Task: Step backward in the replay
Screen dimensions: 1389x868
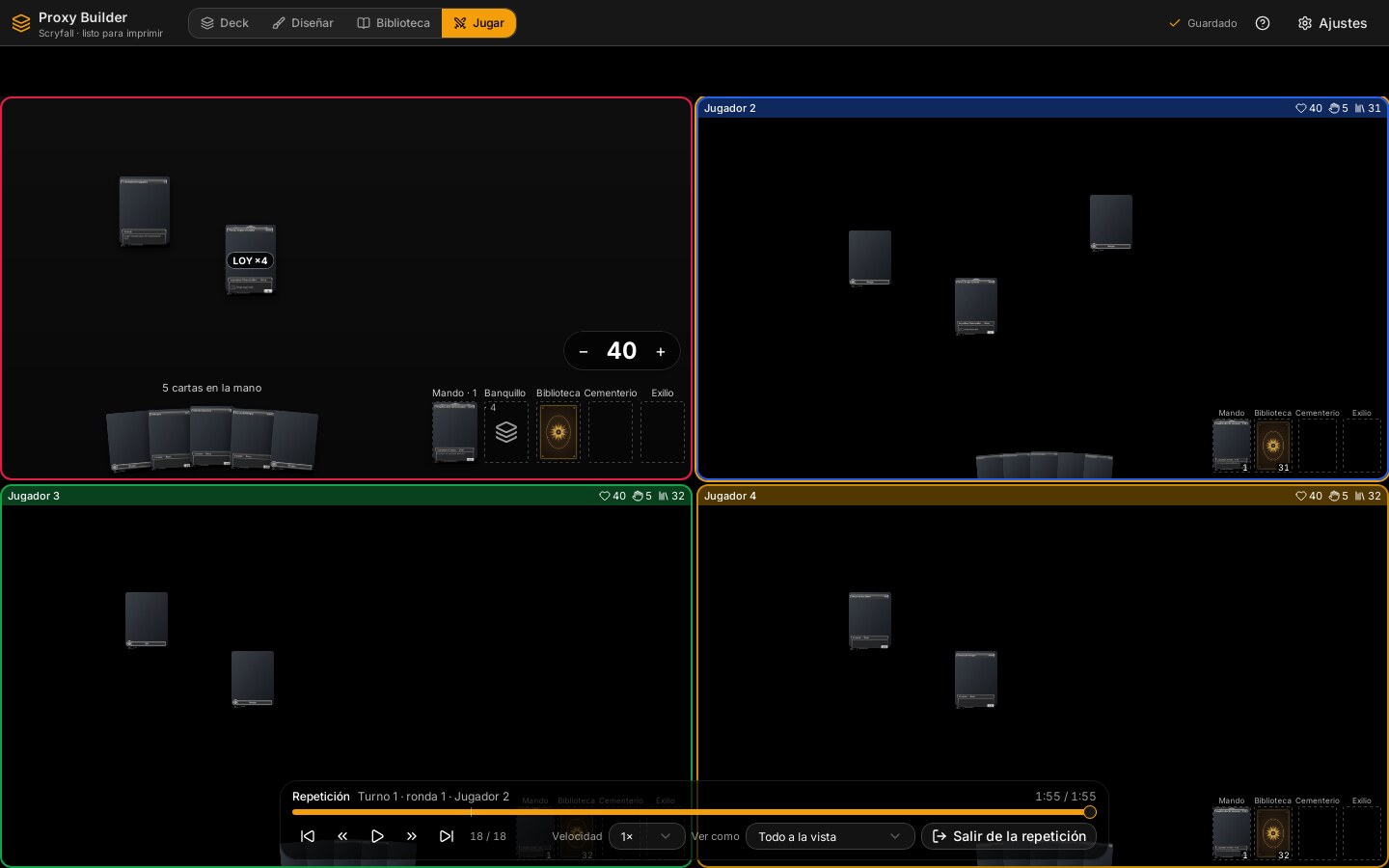Action: click(x=342, y=836)
